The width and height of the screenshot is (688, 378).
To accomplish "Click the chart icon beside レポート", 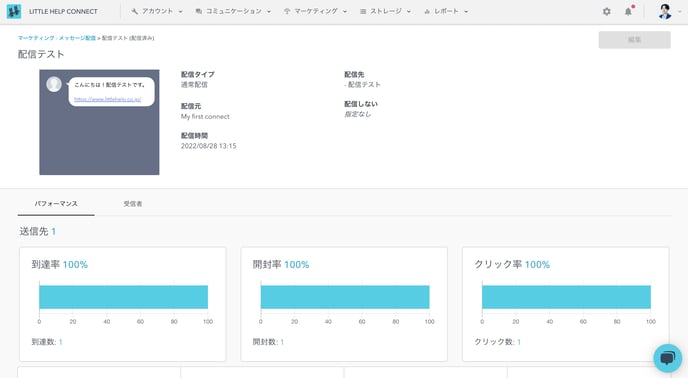I will 427,11.
